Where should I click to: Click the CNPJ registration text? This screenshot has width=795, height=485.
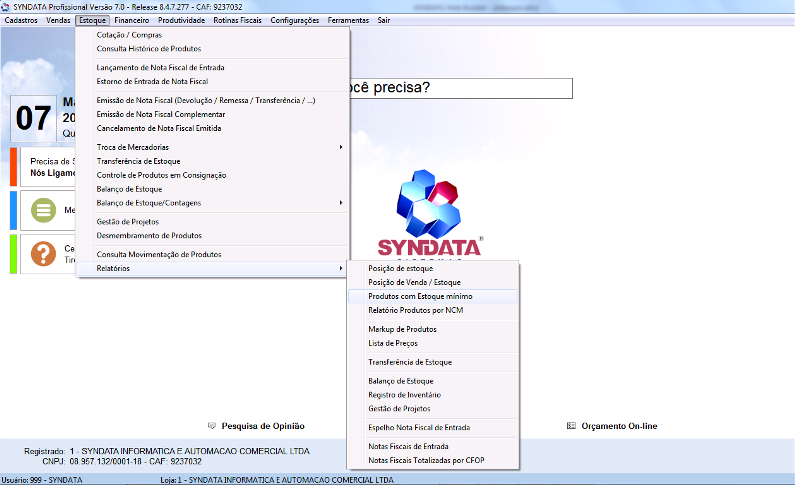[122, 462]
